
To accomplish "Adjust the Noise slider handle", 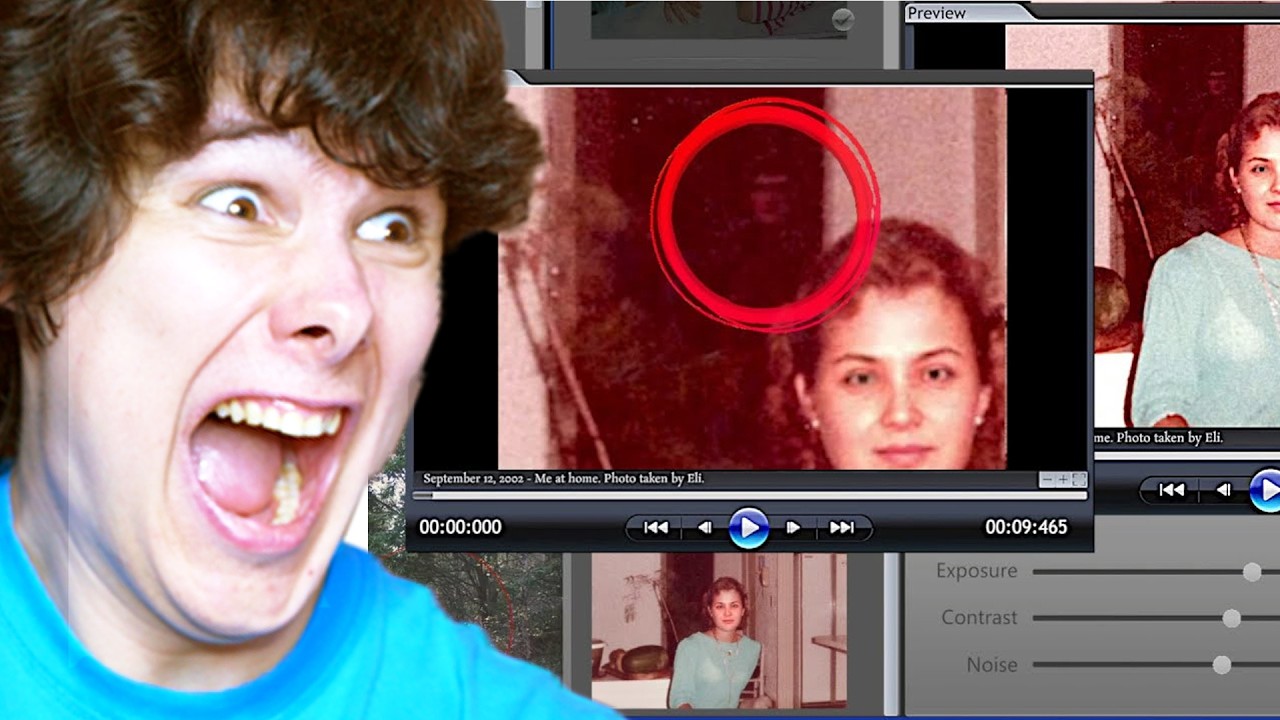I will click(x=1221, y=665).
